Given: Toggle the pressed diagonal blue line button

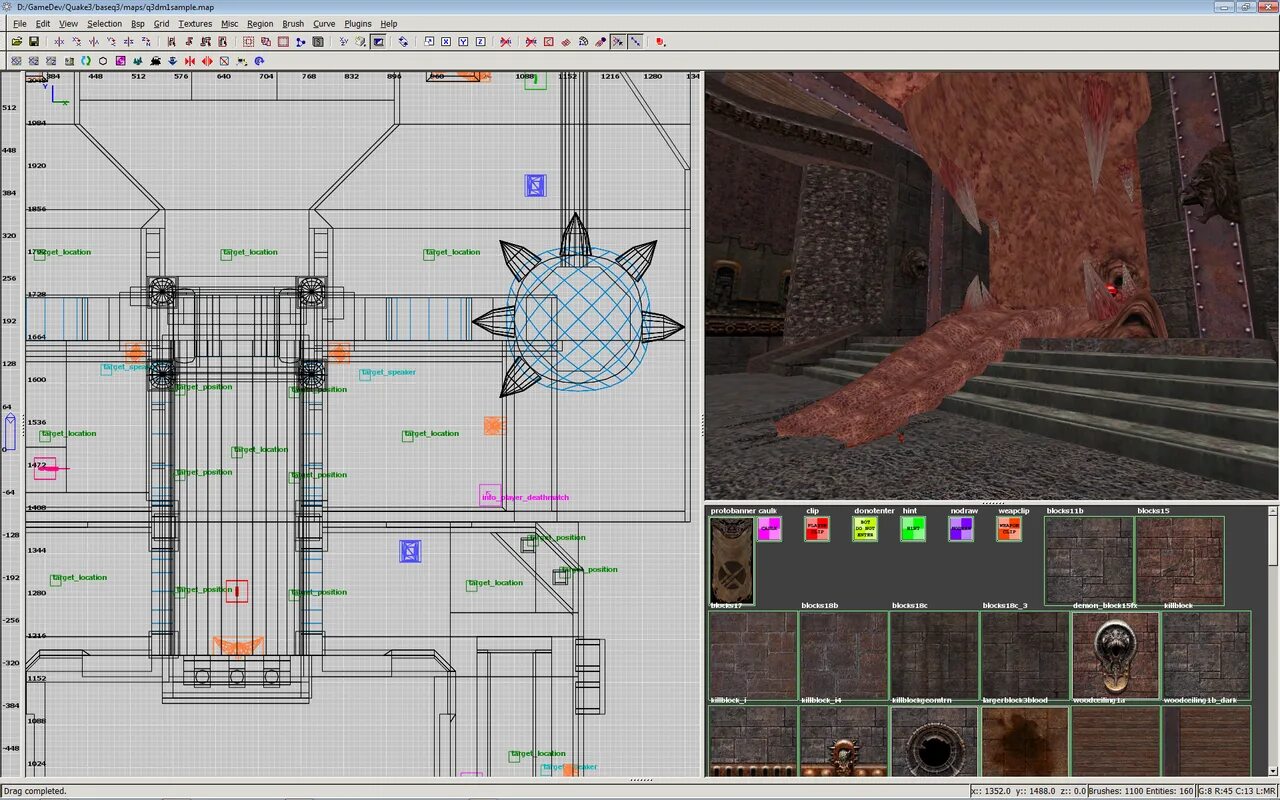Looking at the screenshot, I should click(635, 42).
